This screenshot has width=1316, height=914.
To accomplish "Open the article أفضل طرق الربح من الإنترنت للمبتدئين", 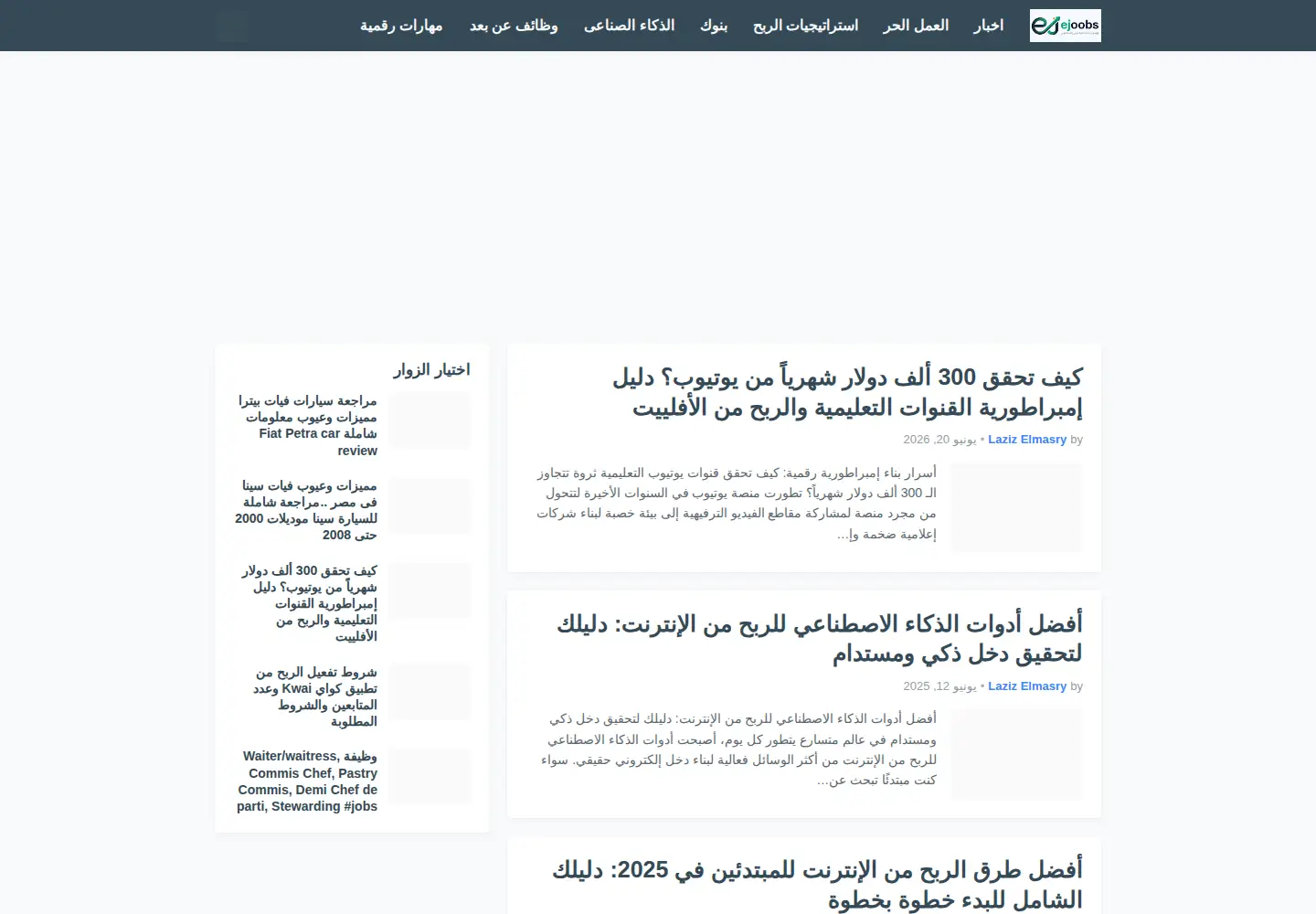I will pyautogui.click(x=817, y=885).
